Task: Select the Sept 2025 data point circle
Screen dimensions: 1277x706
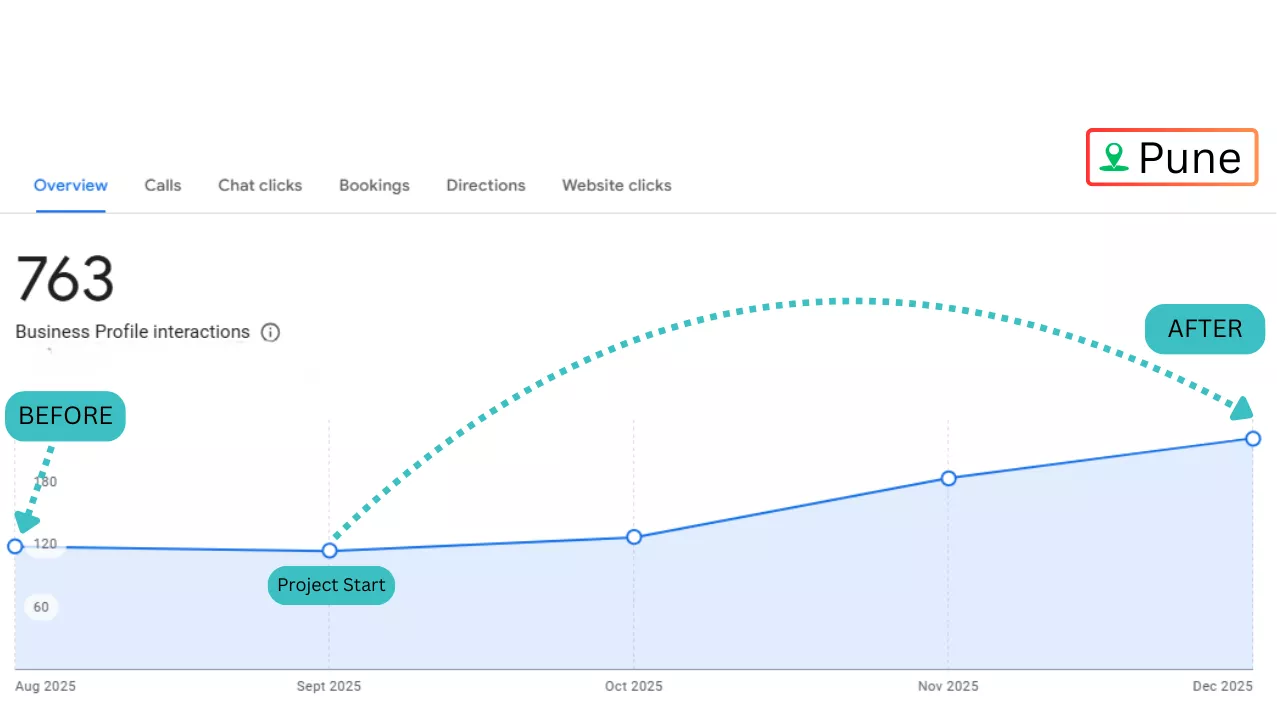Action: (329, 550)
